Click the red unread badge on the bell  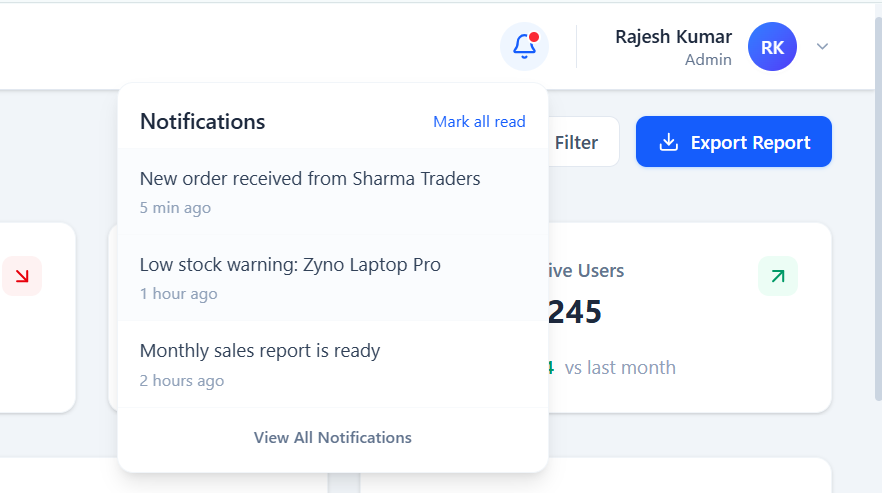pos(534,37)
